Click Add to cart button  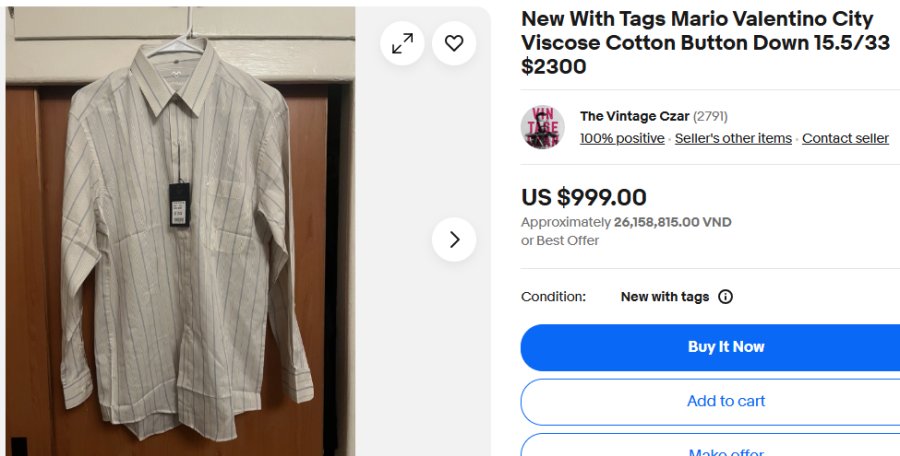tap(725, 401)
